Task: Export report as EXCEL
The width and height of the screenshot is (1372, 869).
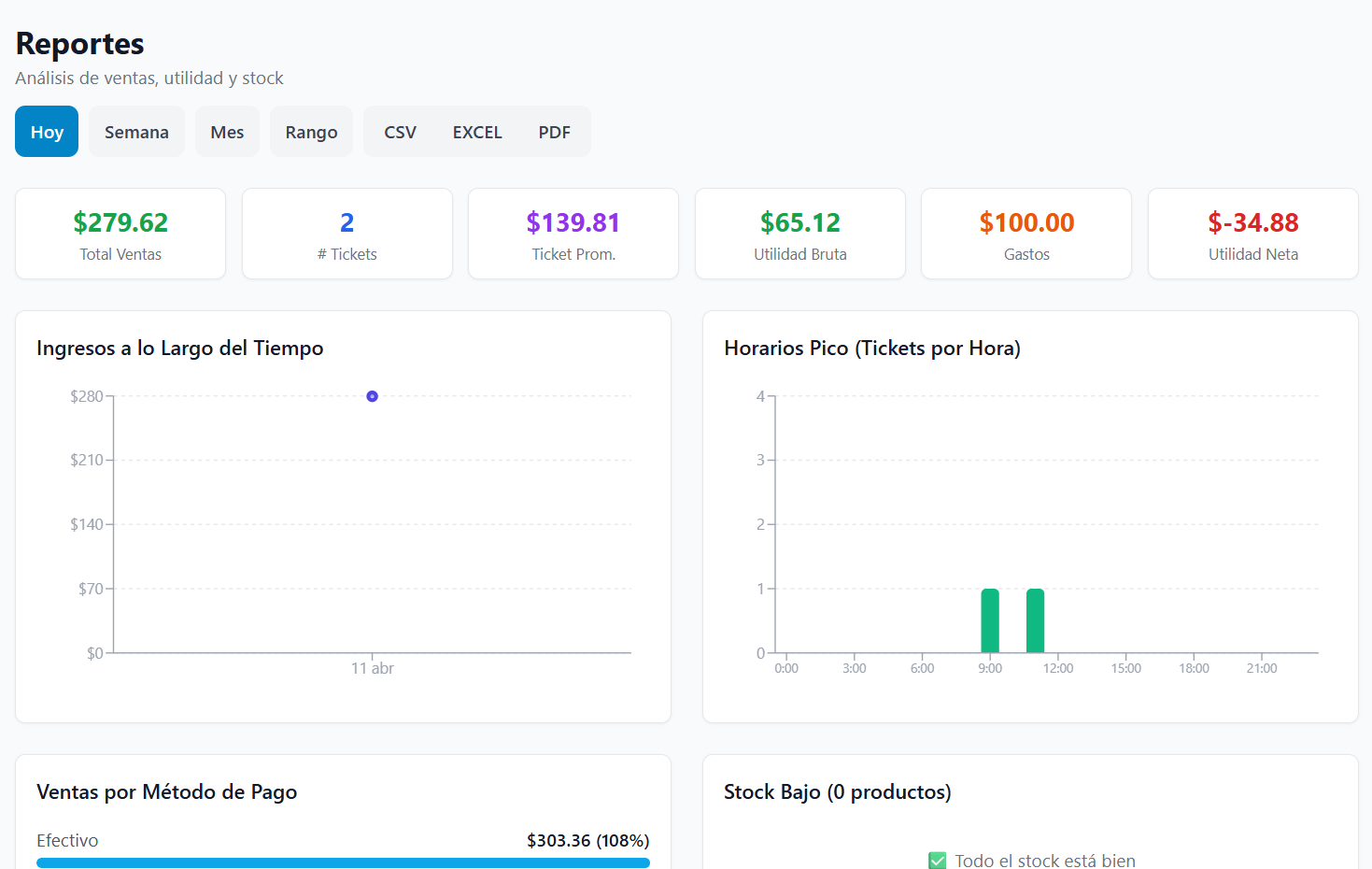Action: [x=477, y=132]
